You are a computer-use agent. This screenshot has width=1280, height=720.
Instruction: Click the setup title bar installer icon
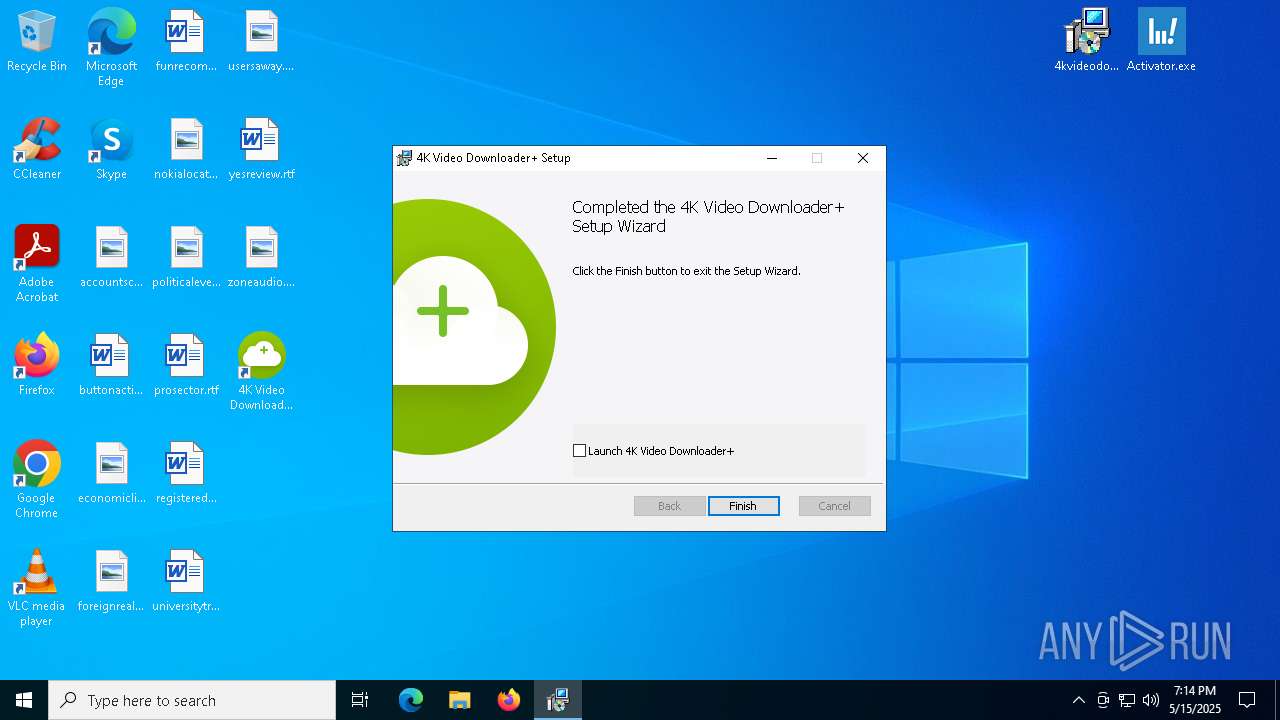pos(404,158)
